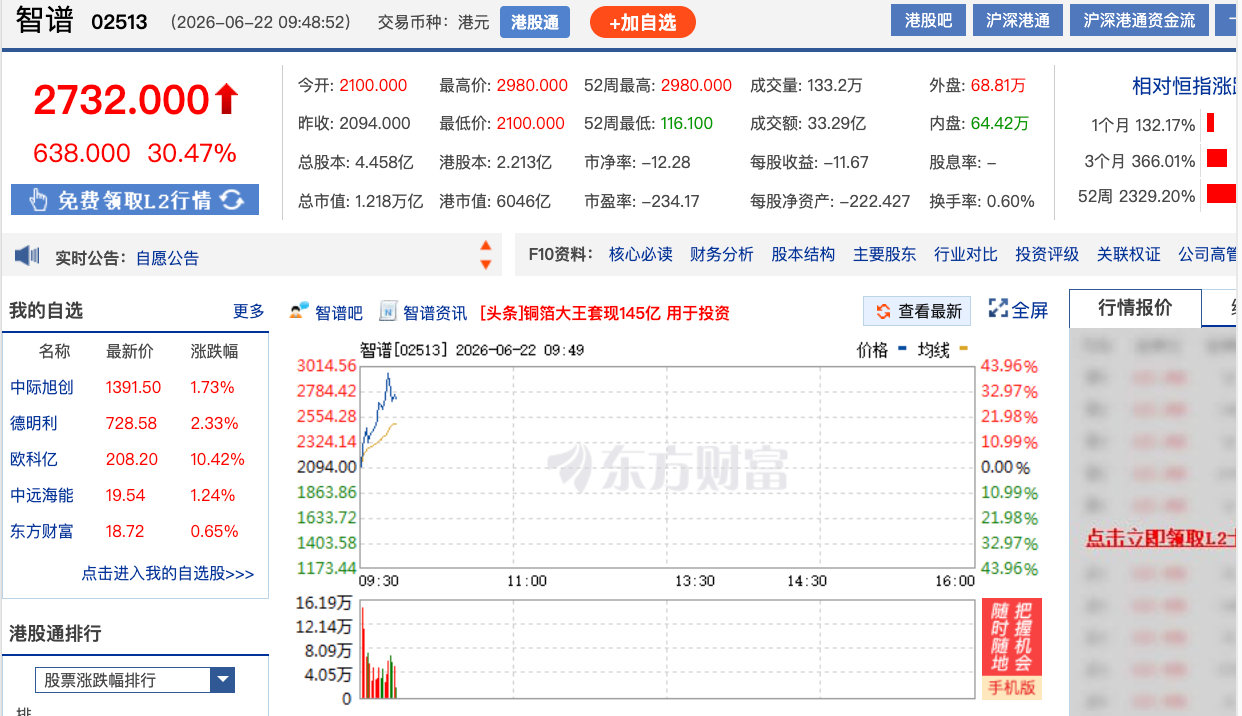Click the 3个月 red performance bar
This screenshot has height=716, width=1242.
[1217, 158]
